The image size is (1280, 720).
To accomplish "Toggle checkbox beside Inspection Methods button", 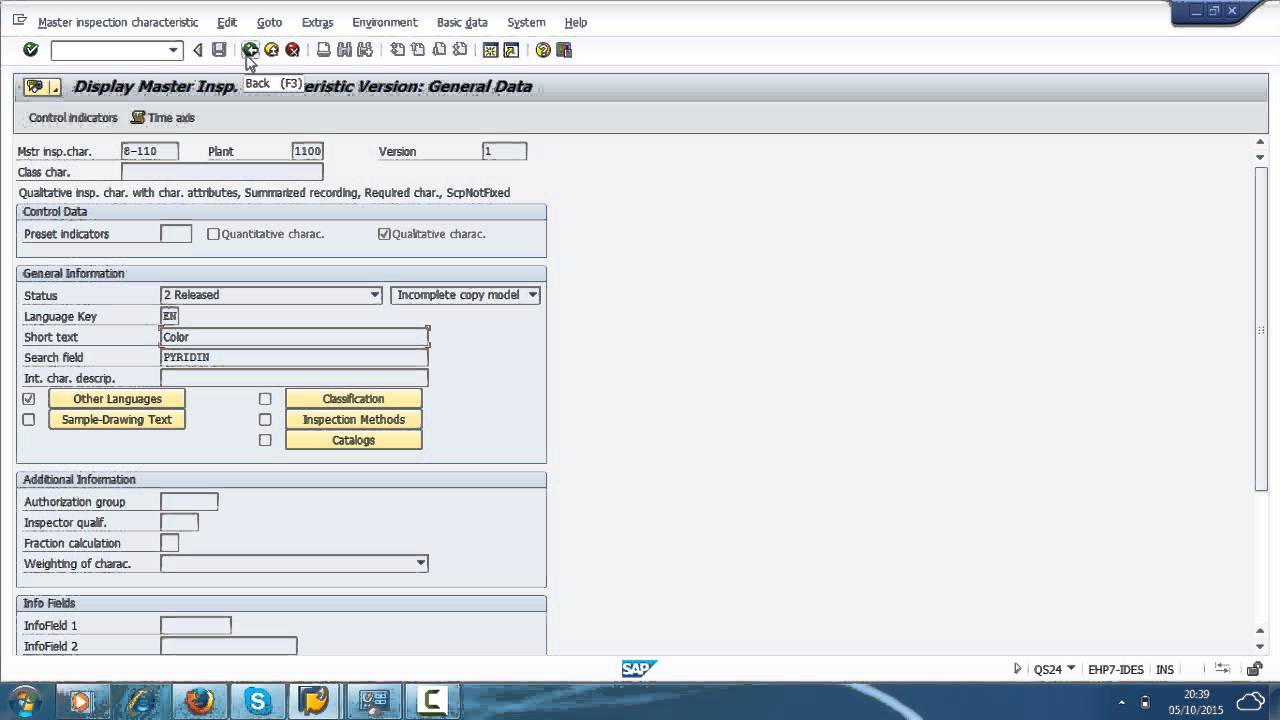I will coord(265,420).
